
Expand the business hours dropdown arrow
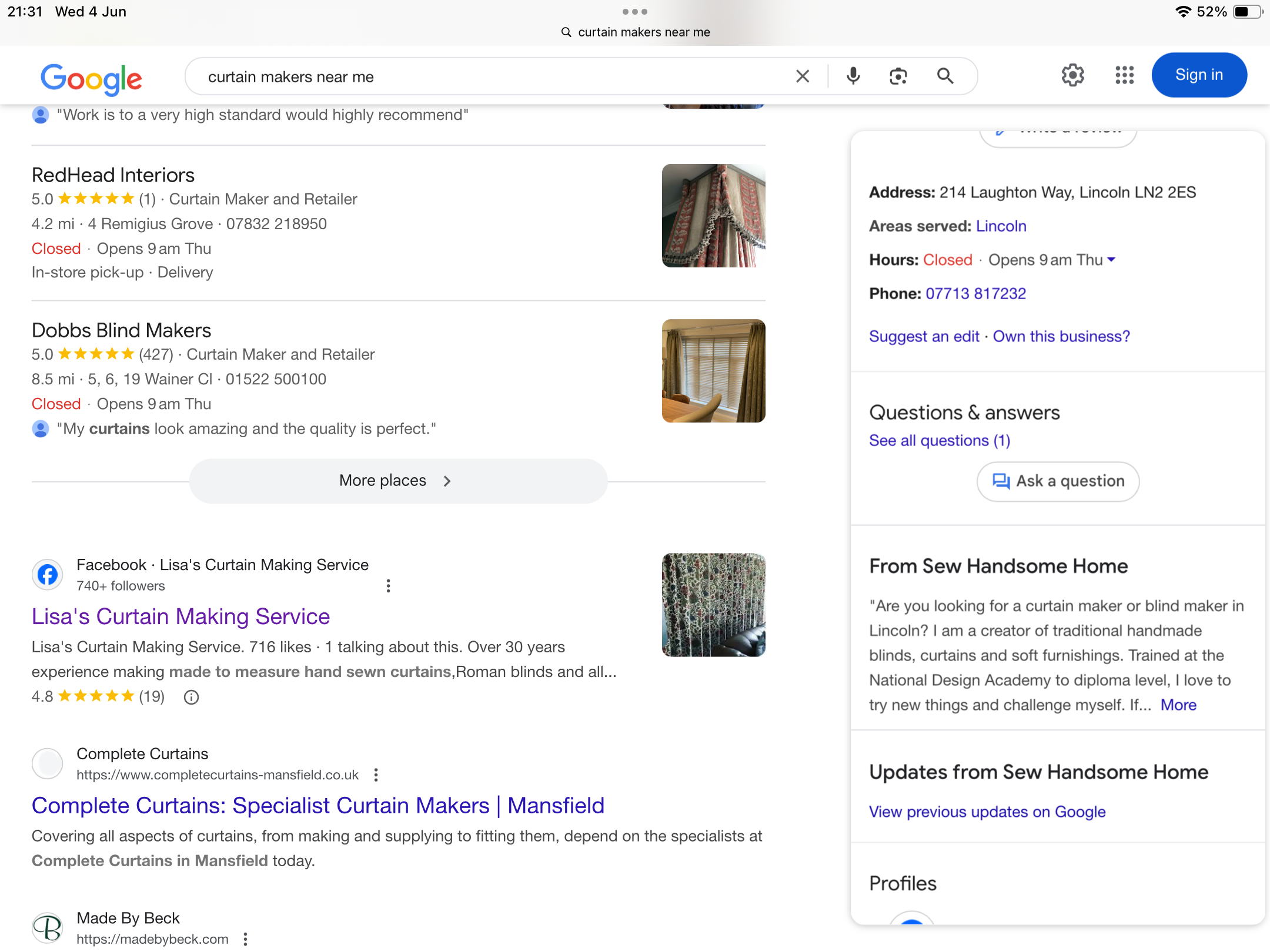[x=1111, y=260]
